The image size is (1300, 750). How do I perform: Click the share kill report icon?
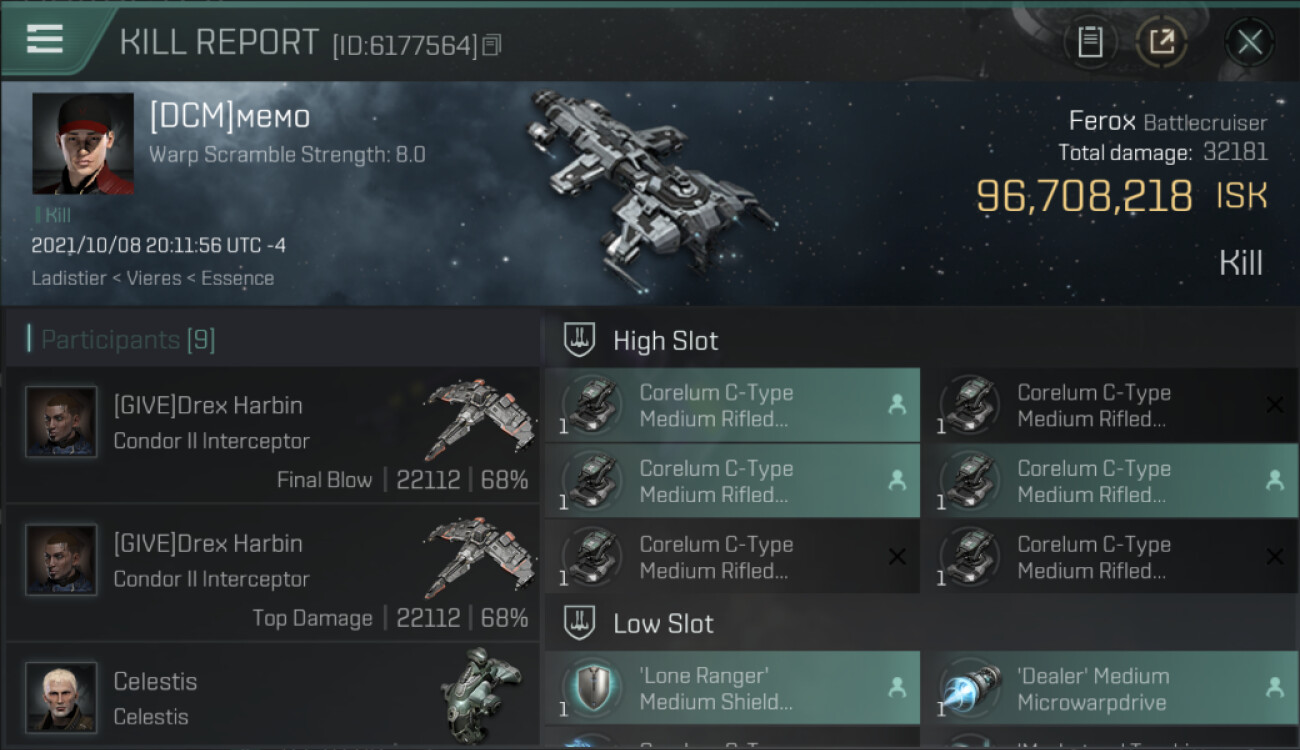click(1161, 42)
